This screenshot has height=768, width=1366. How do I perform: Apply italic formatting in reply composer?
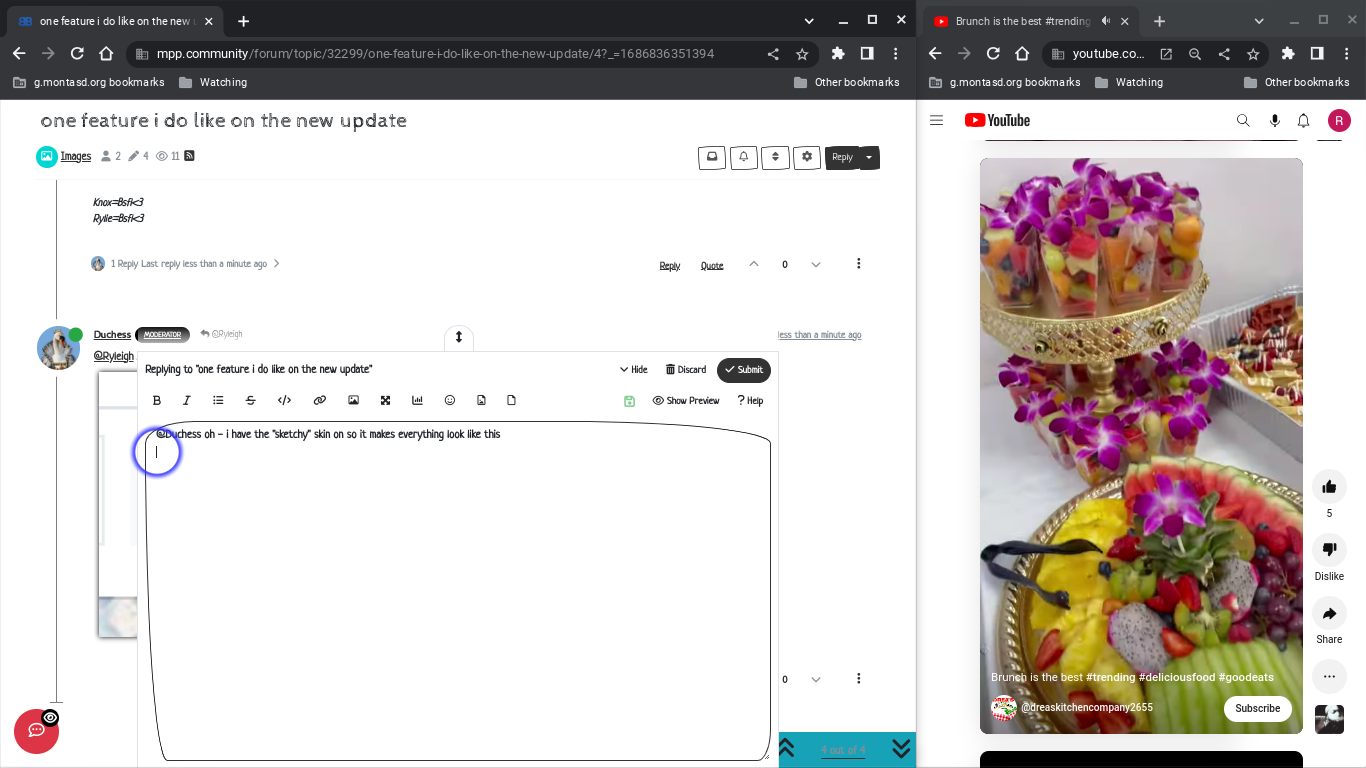coord(187,400)
